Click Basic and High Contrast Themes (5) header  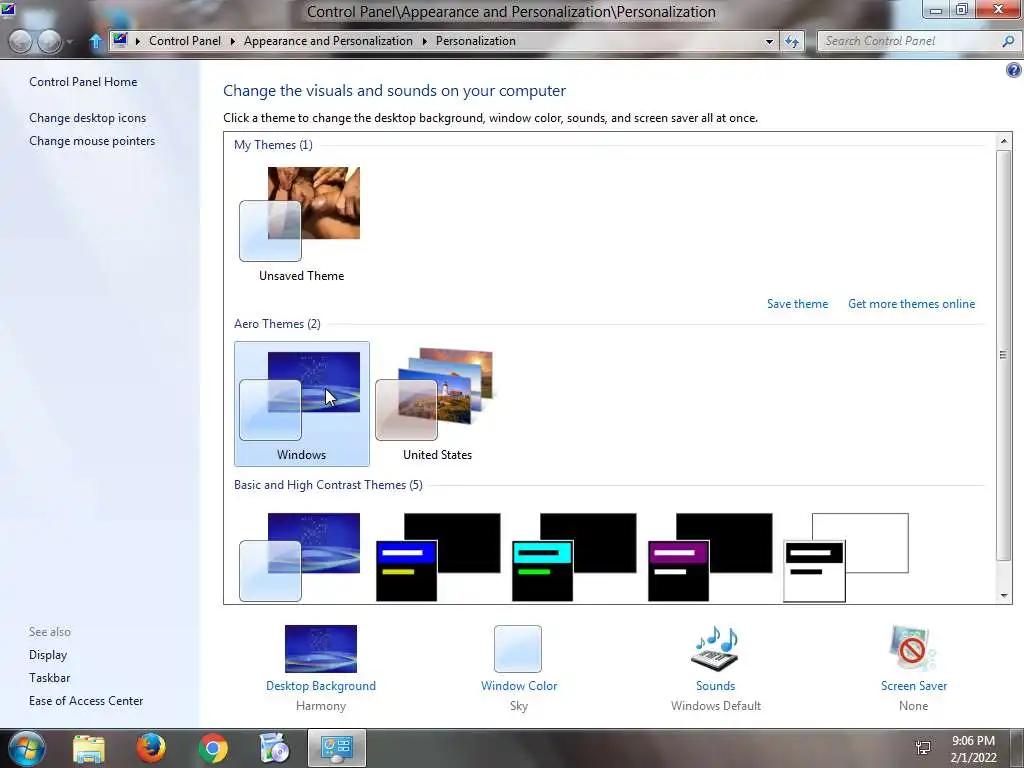click(x=328, y=485)
